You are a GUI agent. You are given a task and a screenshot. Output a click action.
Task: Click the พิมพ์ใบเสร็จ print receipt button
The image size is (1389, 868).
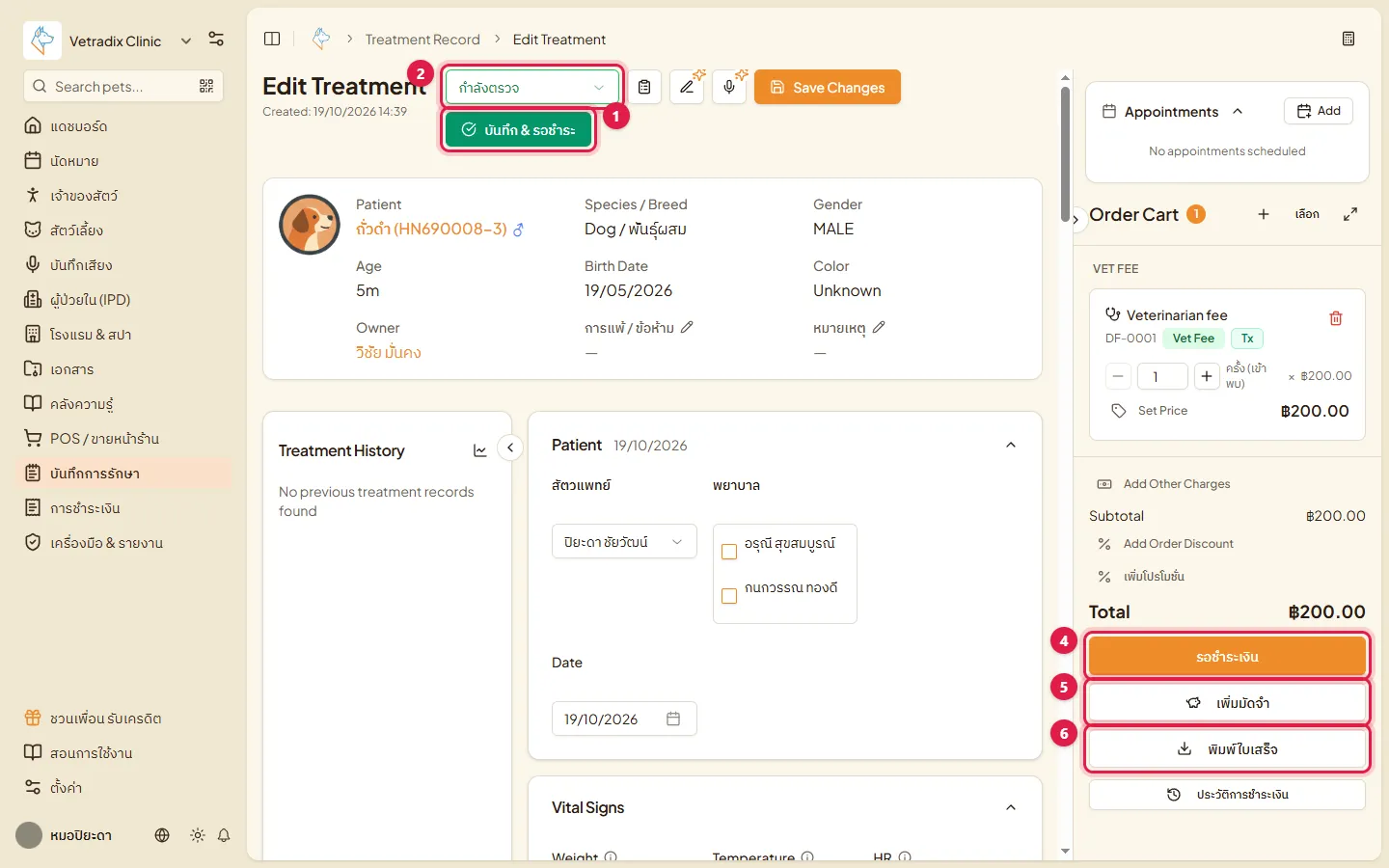click(1227, 749)
